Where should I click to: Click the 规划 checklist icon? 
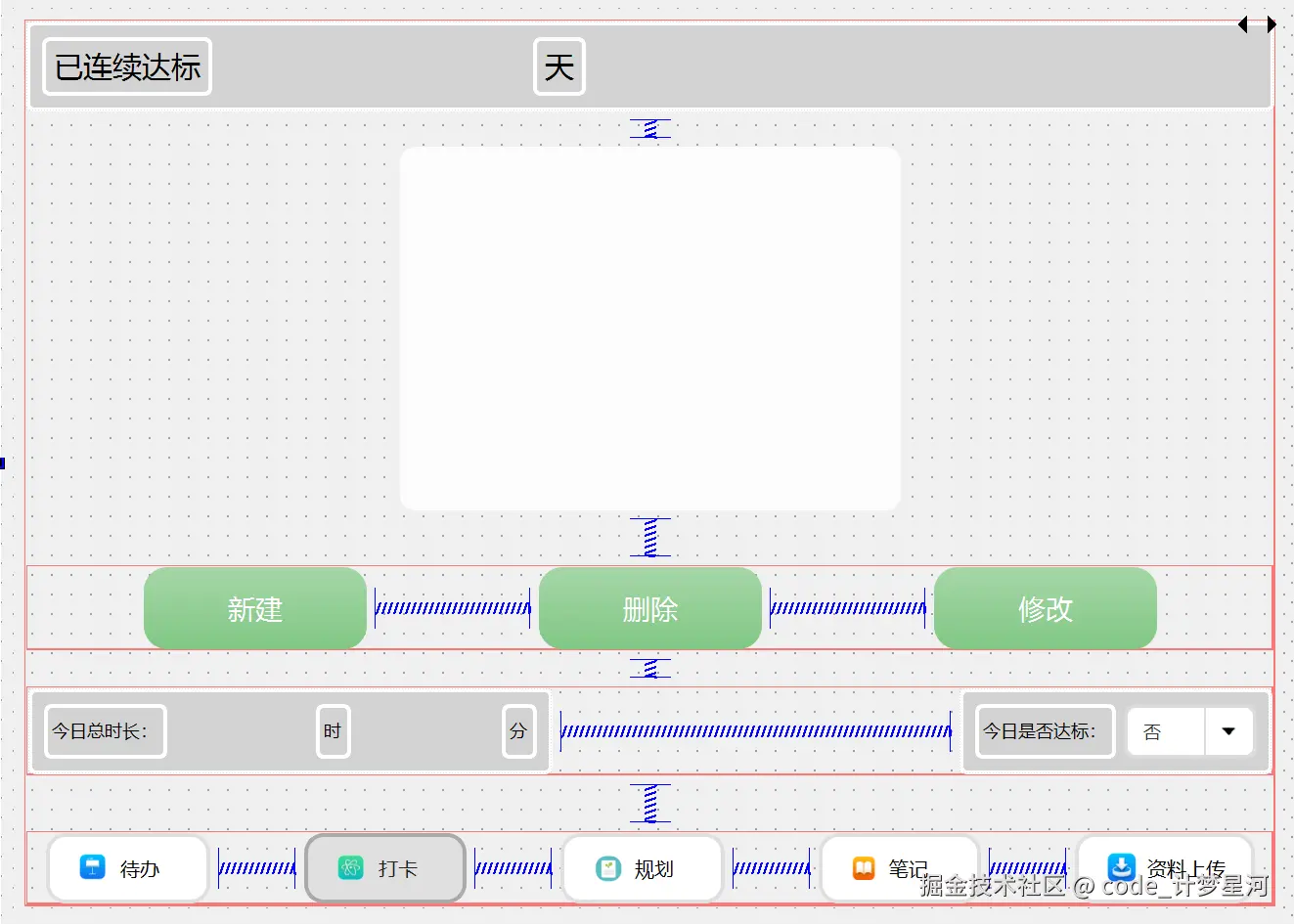pyautogui.click(x=608, y=868)
